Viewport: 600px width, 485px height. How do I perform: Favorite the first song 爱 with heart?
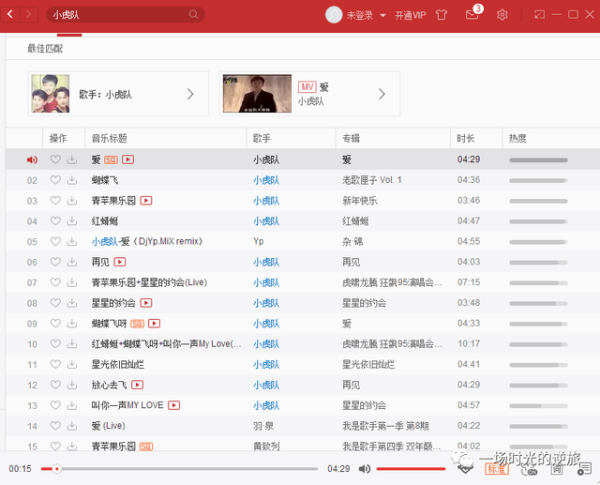[x=56, y=160]
